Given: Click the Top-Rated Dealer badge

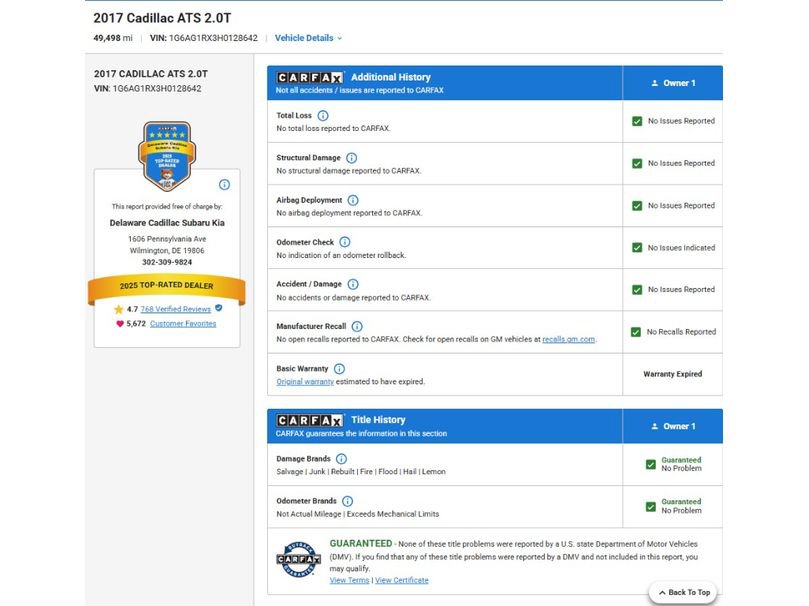Looking at the screenshot, I should pyautogui.click(x=167, y=156).
